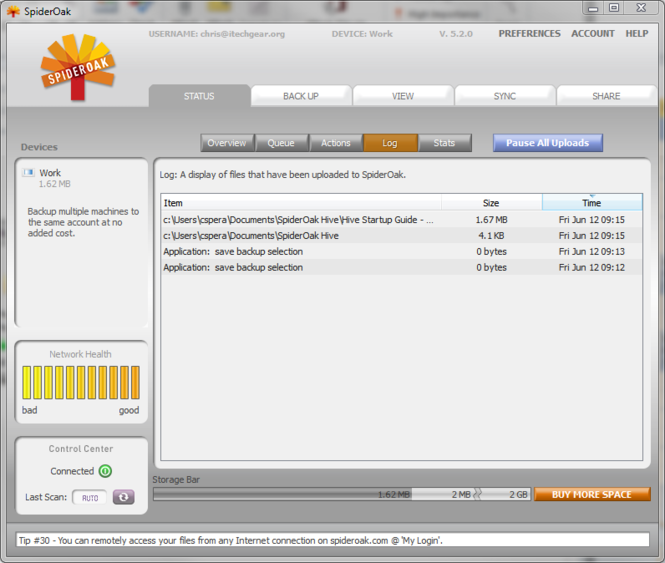The width and height of the screenshot is (665, 563).
Task: Minimize the SpiderOak window
Action: [593, 8]
